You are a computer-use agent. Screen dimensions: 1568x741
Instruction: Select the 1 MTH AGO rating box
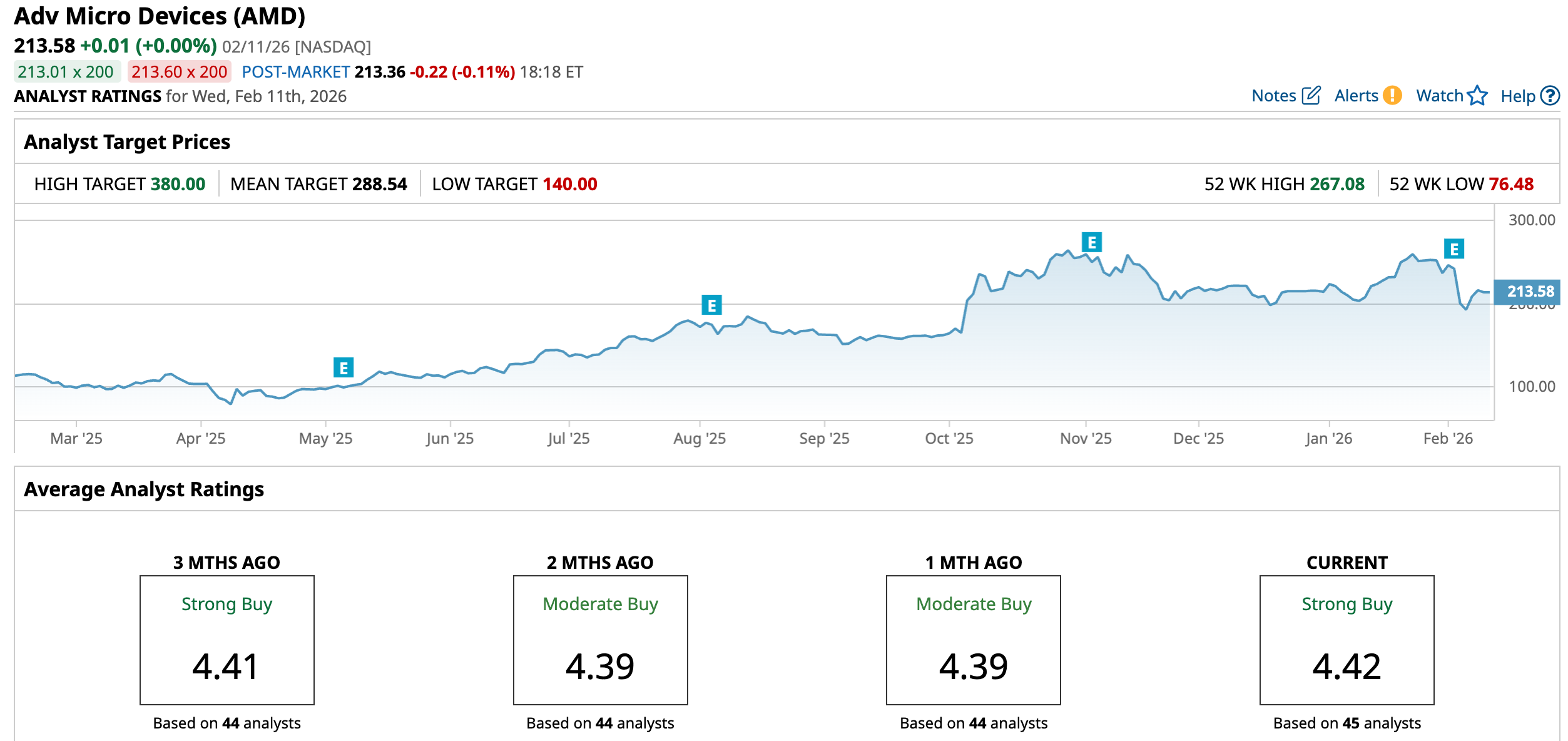click(973, 640)
